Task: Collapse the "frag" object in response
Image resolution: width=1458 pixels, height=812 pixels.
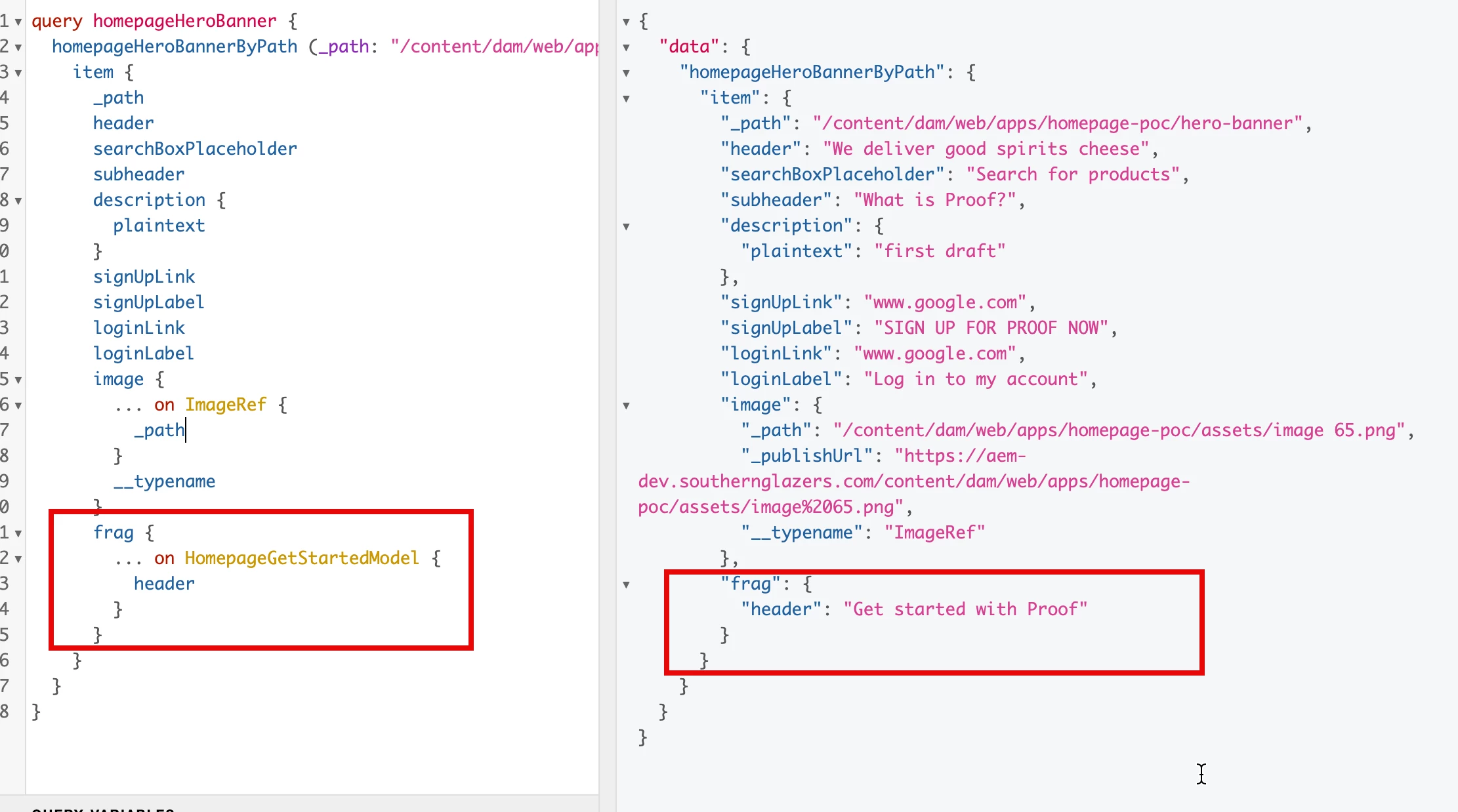Action: pos(626,584)
